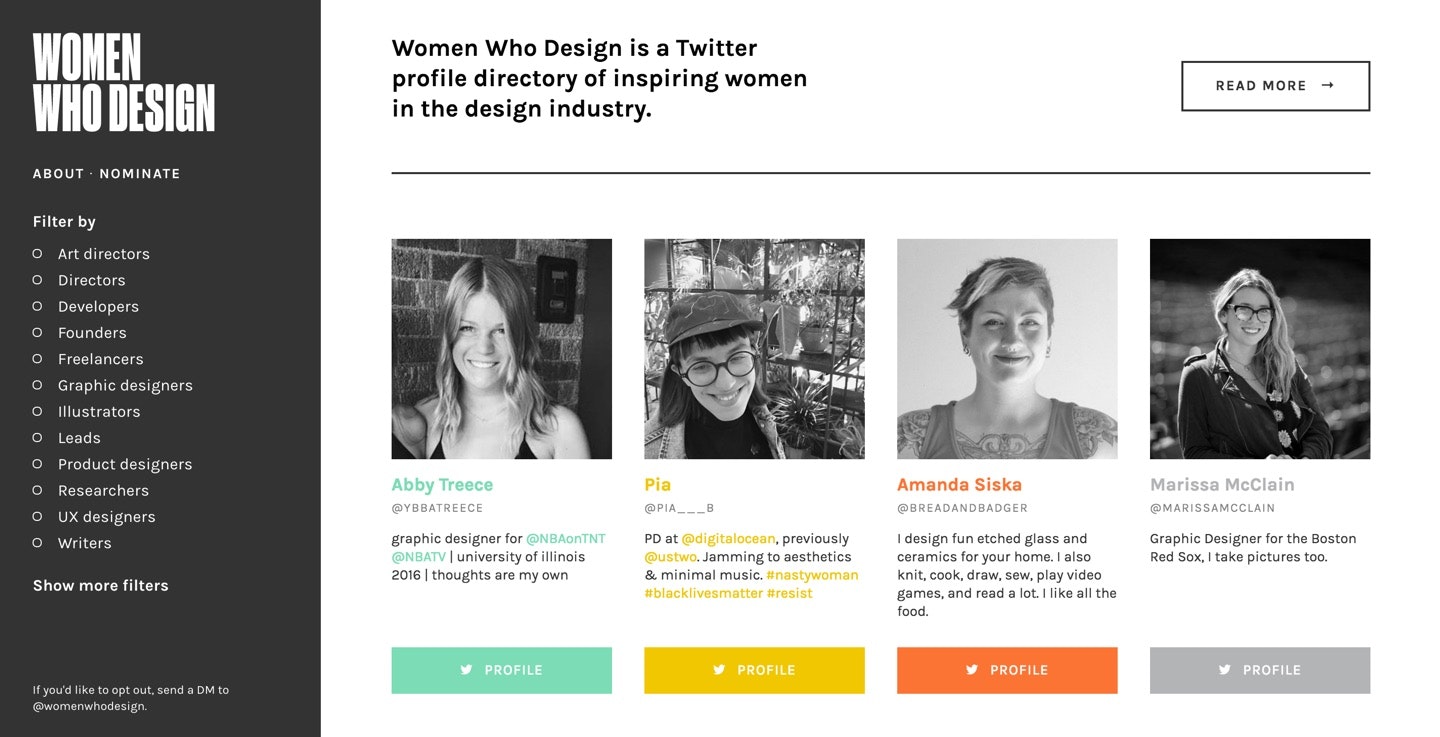Viewport: 1440px width, 737px height.
Task: Click the arrow icon in Read More button
Action: pyautogui.click(x=1328, y=85)
